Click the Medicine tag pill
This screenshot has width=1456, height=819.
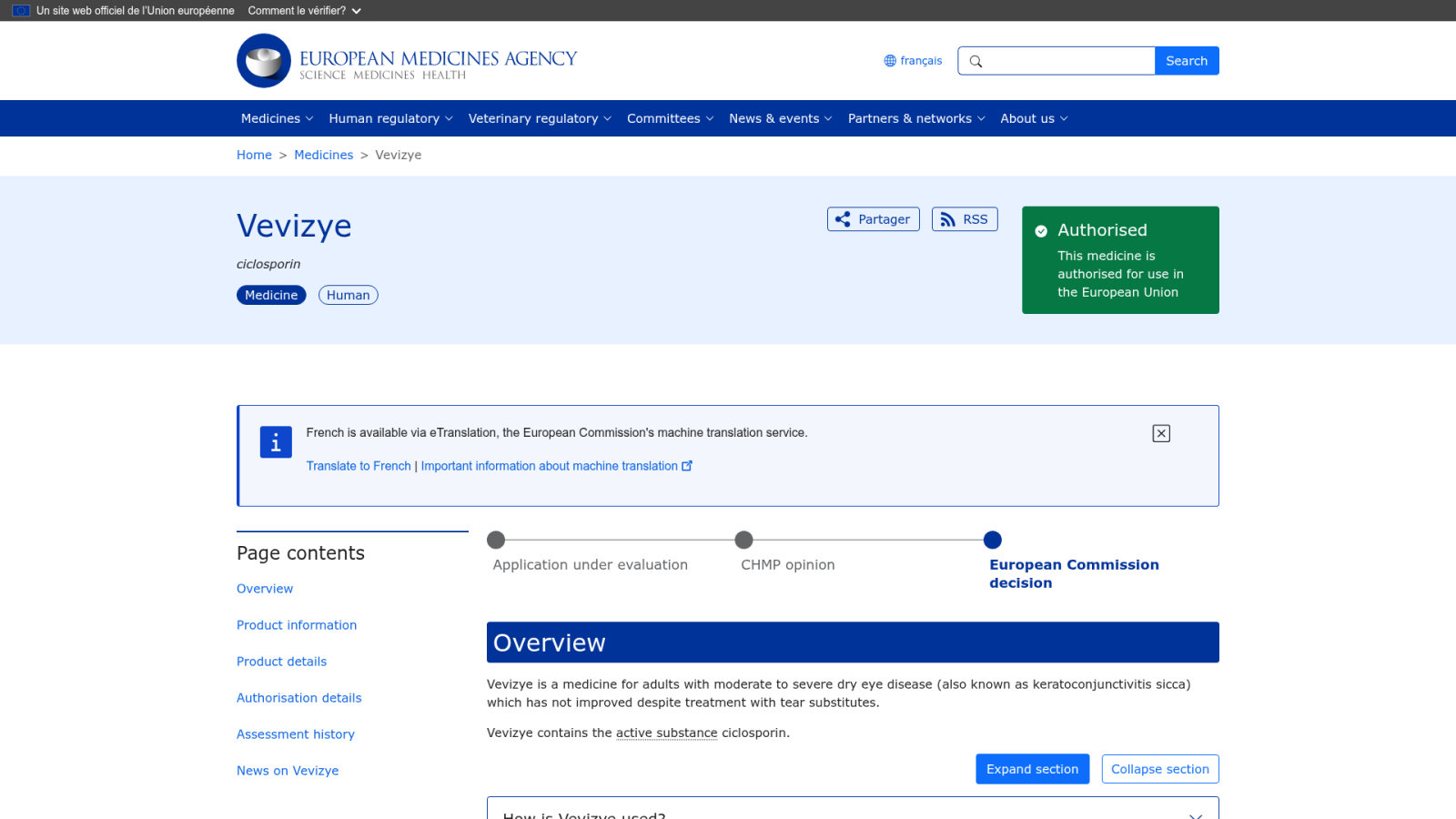coord(271,295)
